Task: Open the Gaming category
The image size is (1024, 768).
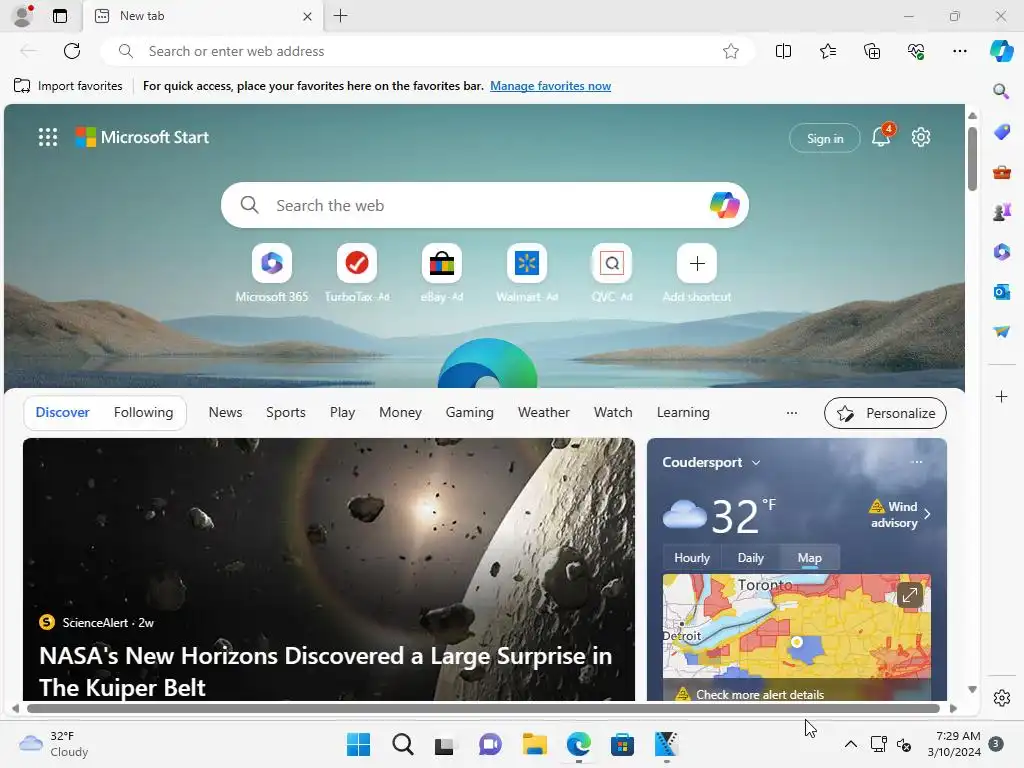Action: [x=470, y=413]
